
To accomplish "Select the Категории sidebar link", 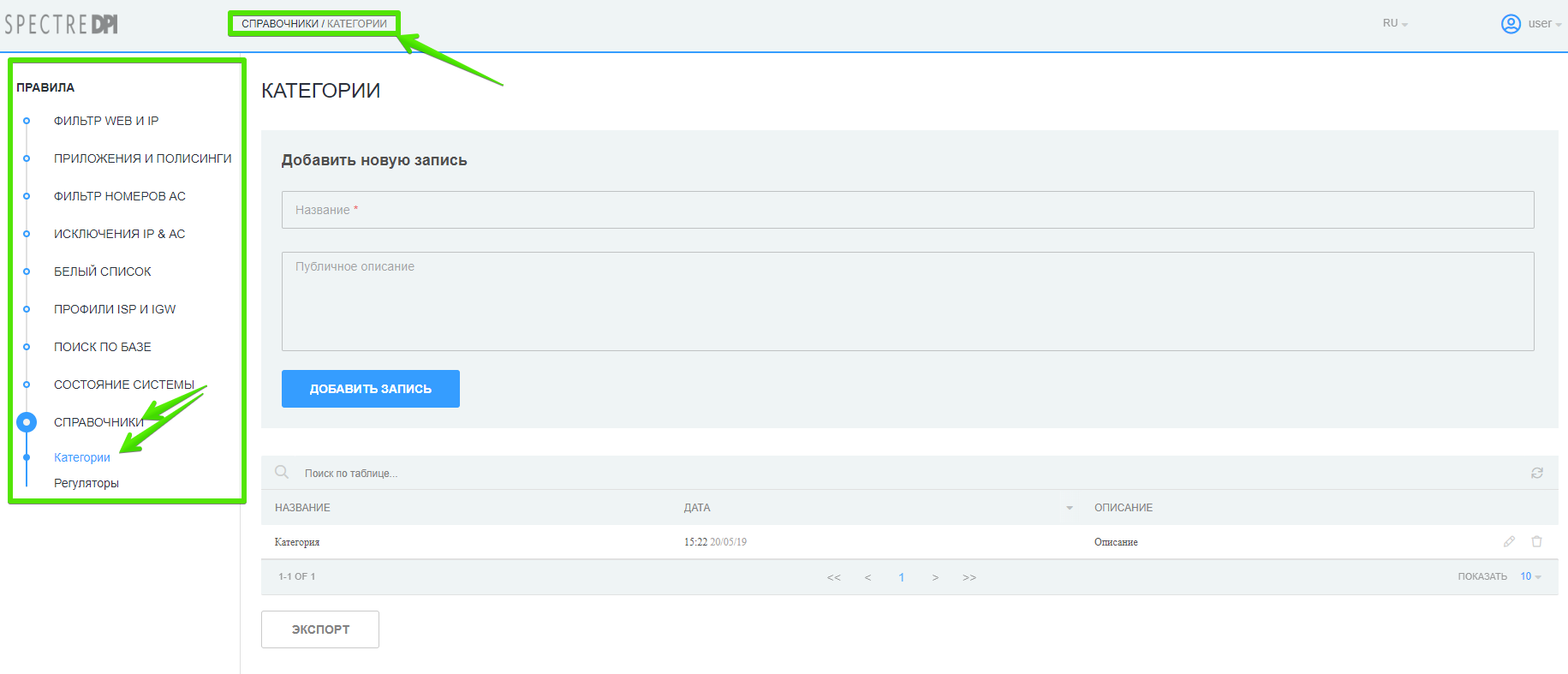I will (x=82, y=457).
